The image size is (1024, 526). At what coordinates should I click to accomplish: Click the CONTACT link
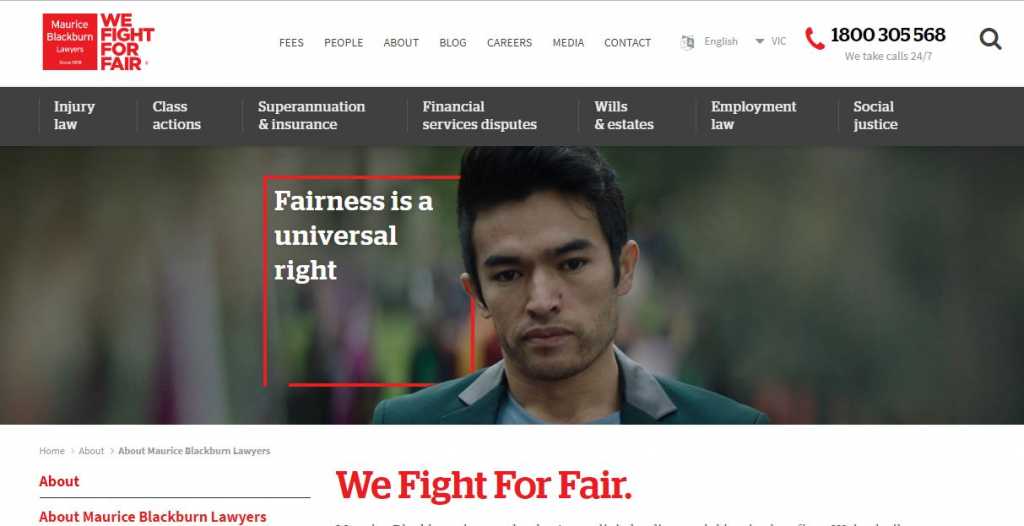pyautogui.click(x=628, y=42)
